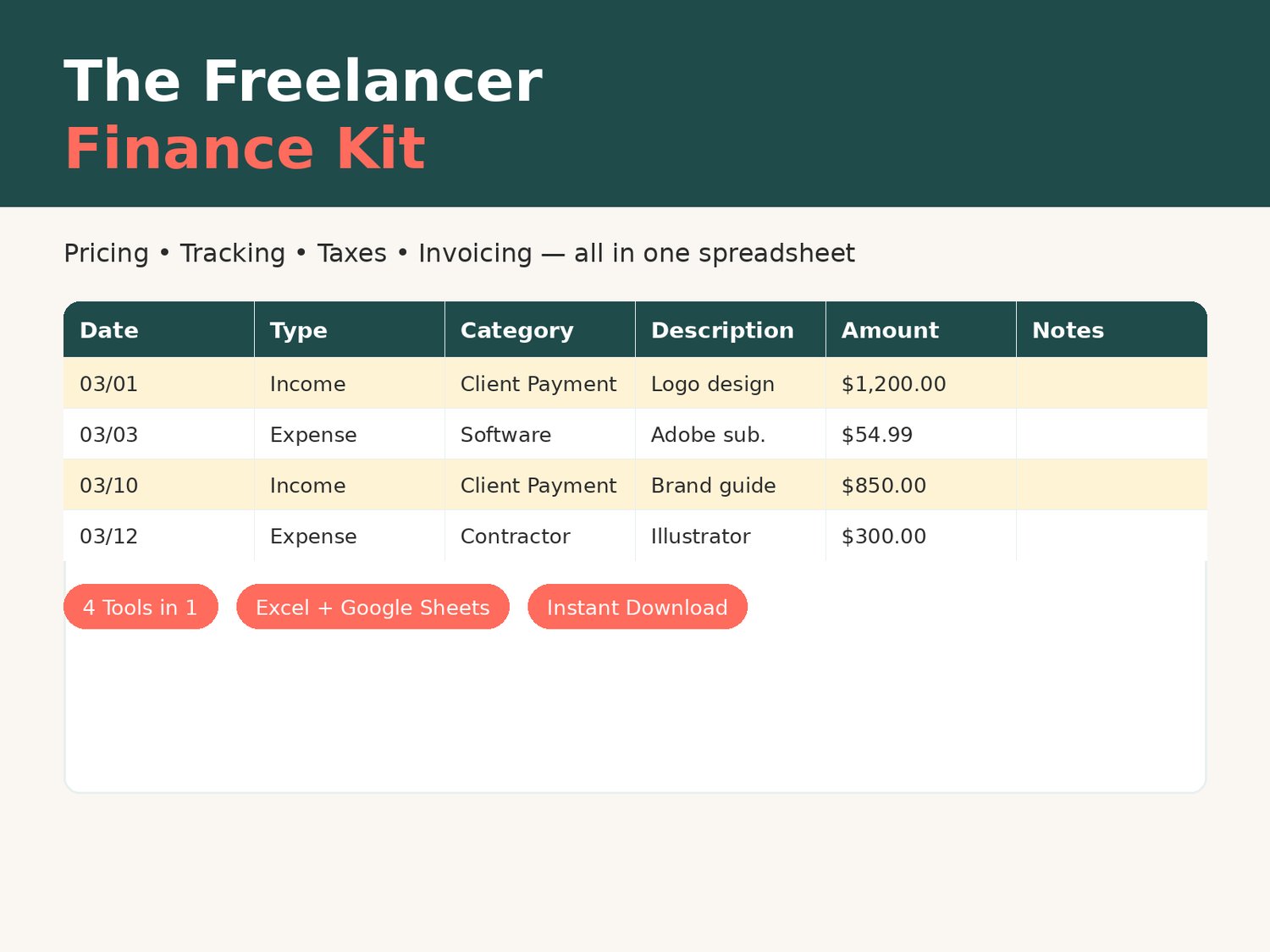
Task: Click the $300.00 amount cell
Action: click(x=921, y=536)
